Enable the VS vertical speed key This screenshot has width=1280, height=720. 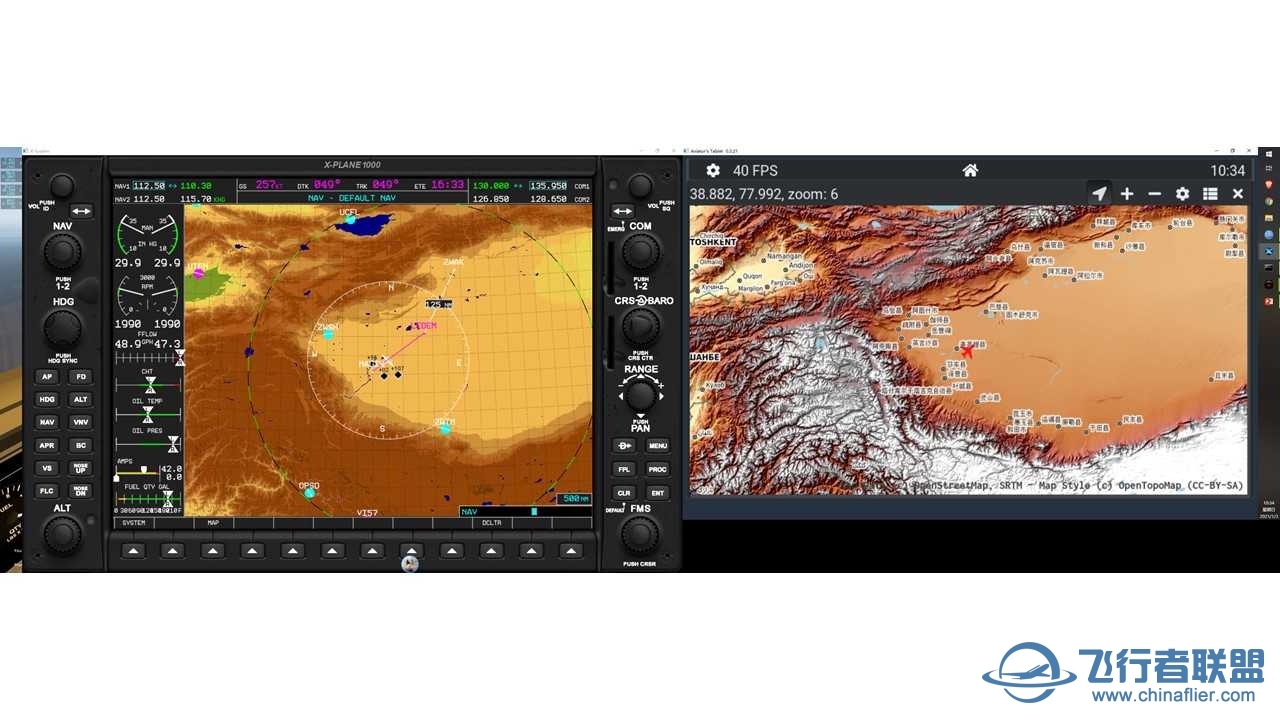pyautogui.click(x=47, y=468)
